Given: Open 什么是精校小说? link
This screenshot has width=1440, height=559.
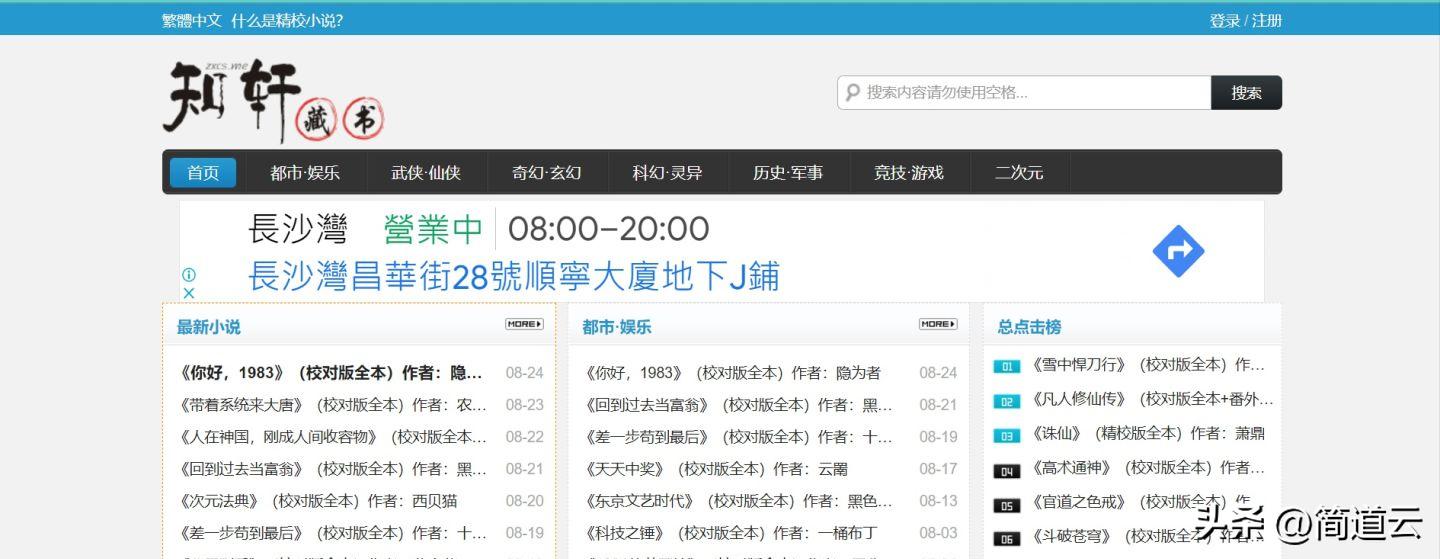Looking at the screenshot, I should [287, 20].
